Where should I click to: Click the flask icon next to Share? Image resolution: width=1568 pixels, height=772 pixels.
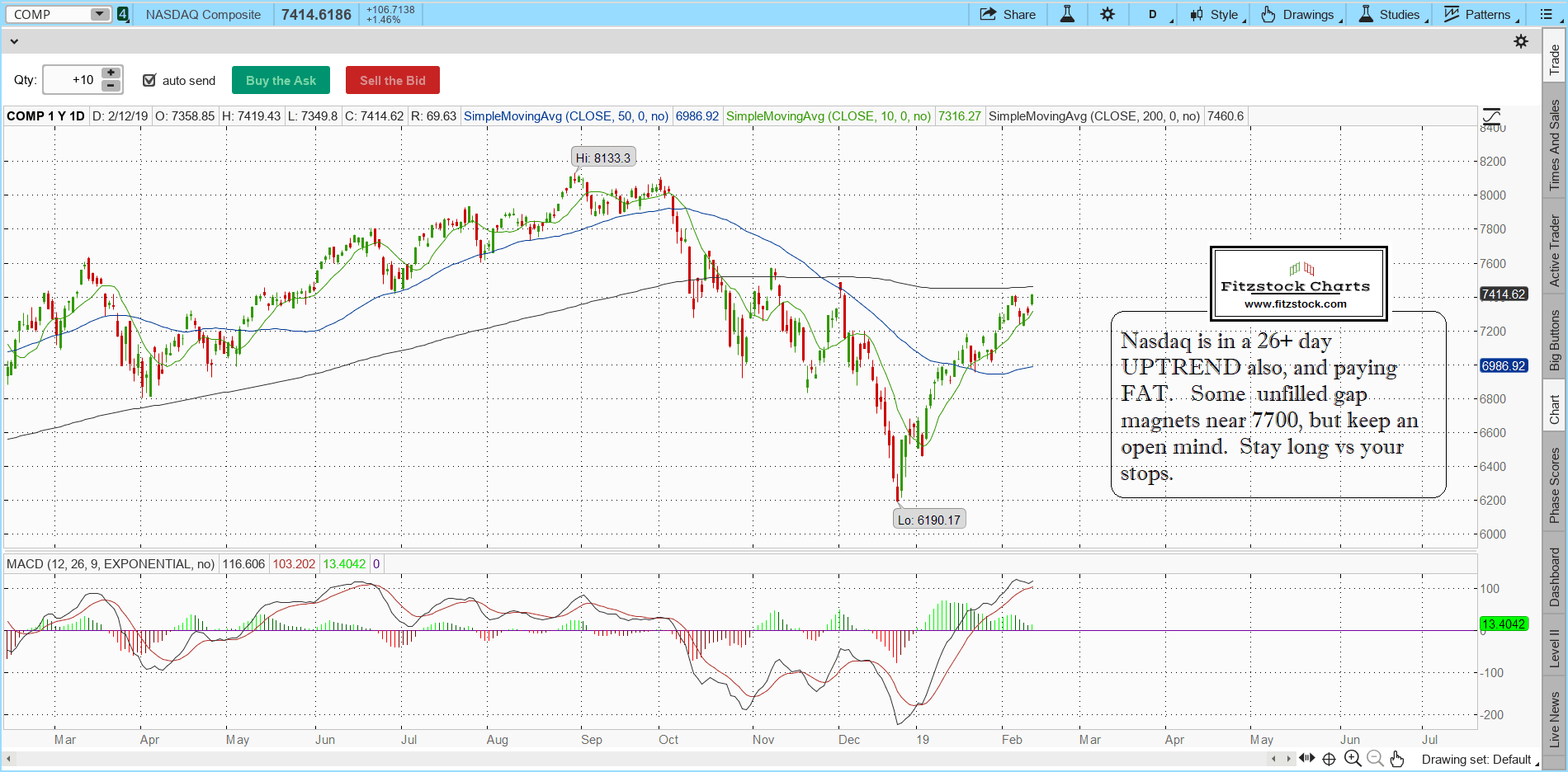(1067, 14)
